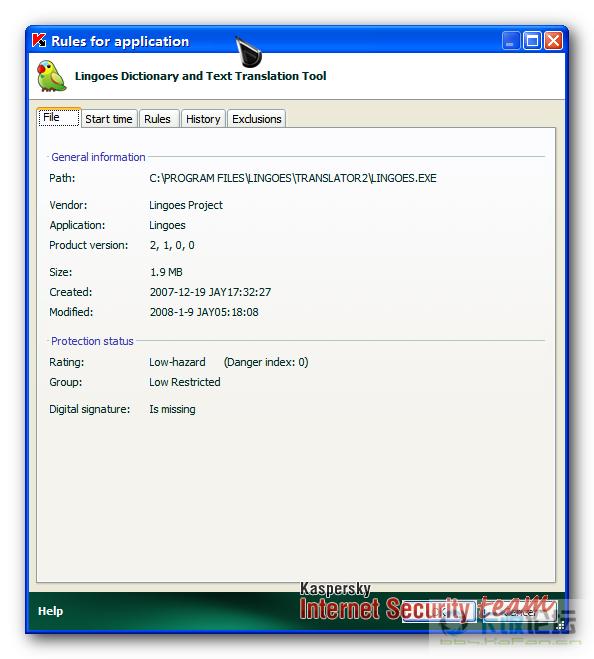Close the Rules for application window
The height and width of the screenshot is (659, 594).
tap(553, 41)
